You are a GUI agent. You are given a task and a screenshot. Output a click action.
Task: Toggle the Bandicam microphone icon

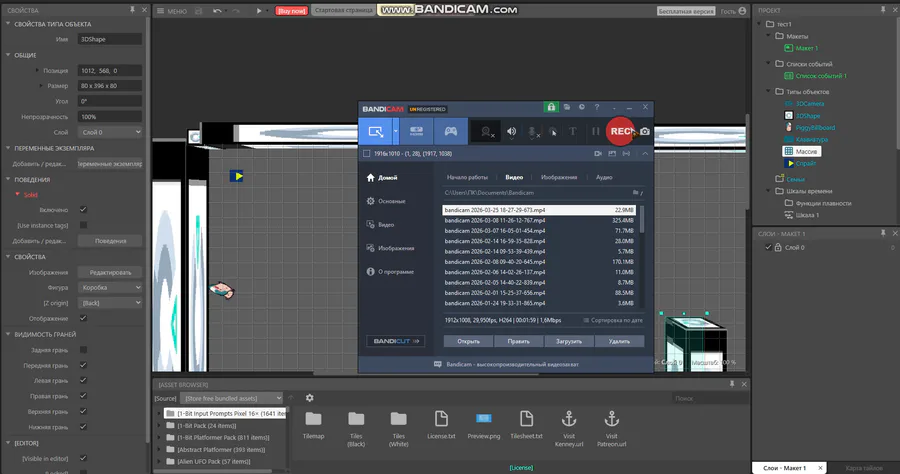[533, 132]
